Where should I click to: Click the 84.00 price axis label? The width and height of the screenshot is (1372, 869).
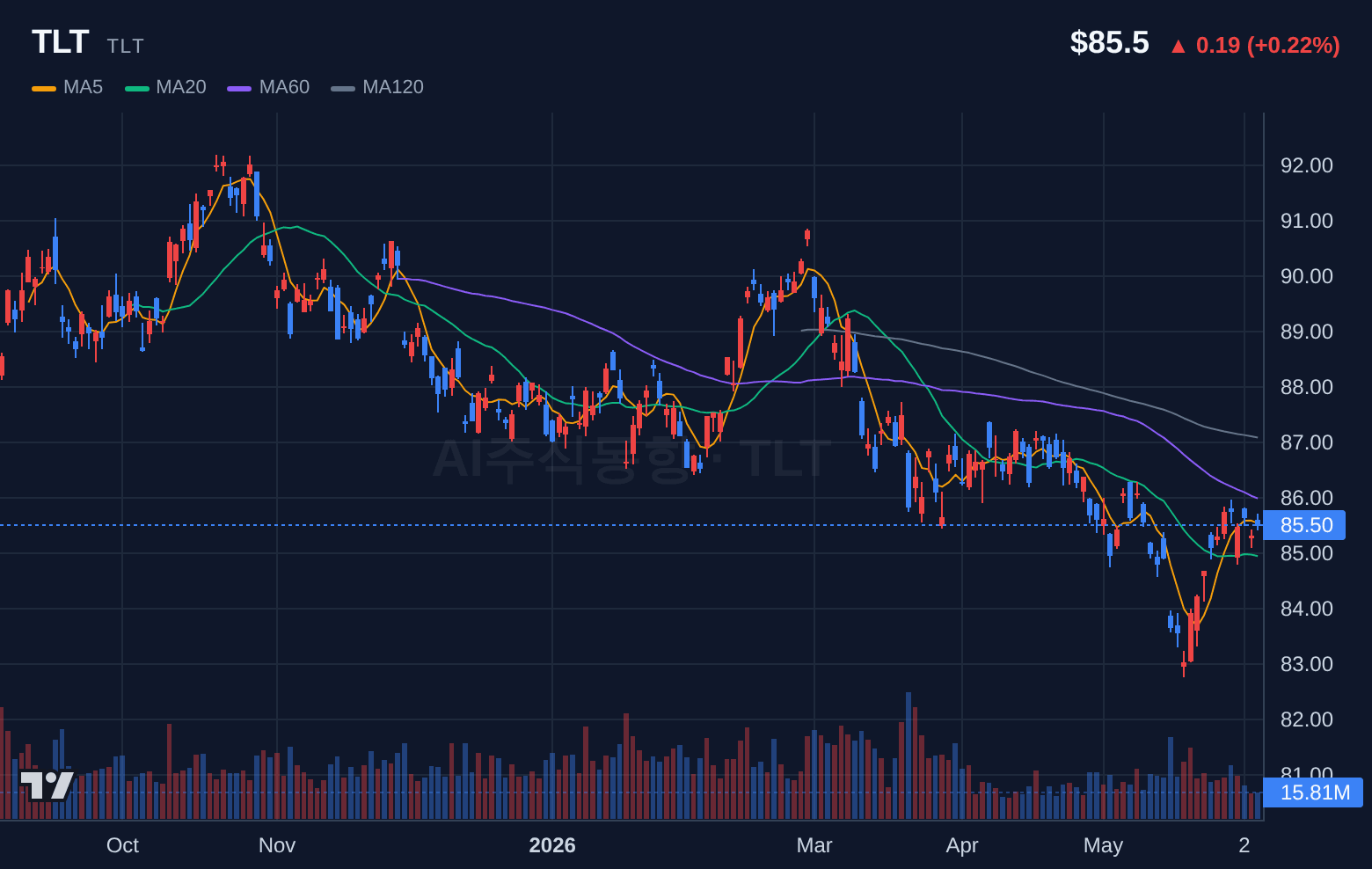(x=1307, y=609)
